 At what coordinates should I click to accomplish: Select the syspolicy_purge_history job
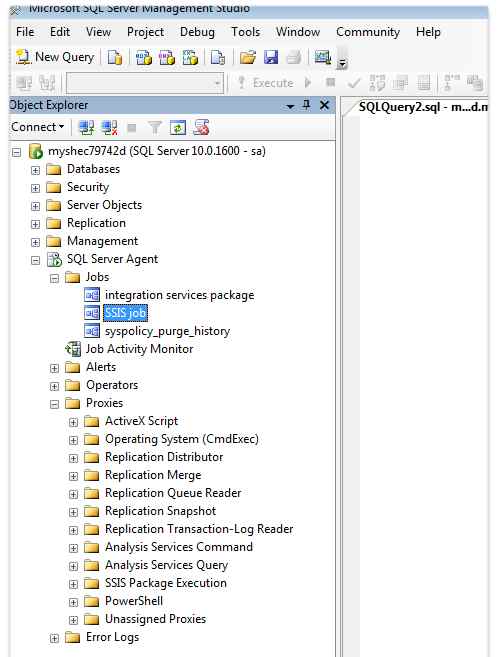click(x=167, y=331)
